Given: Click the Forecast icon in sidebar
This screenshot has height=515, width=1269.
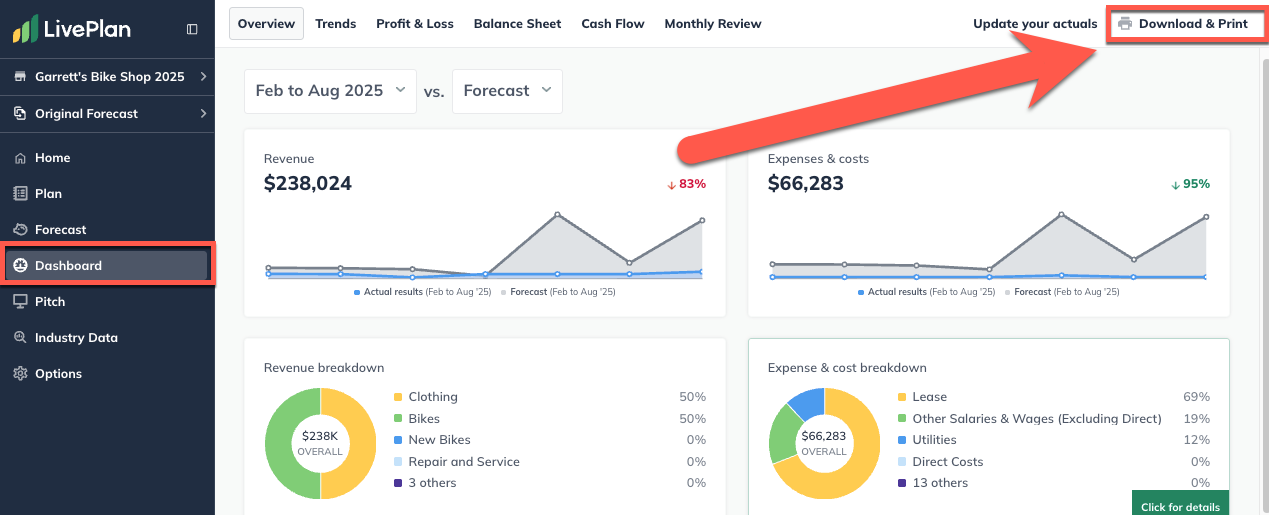Looking at the screenshot, I should coord(20,230).
